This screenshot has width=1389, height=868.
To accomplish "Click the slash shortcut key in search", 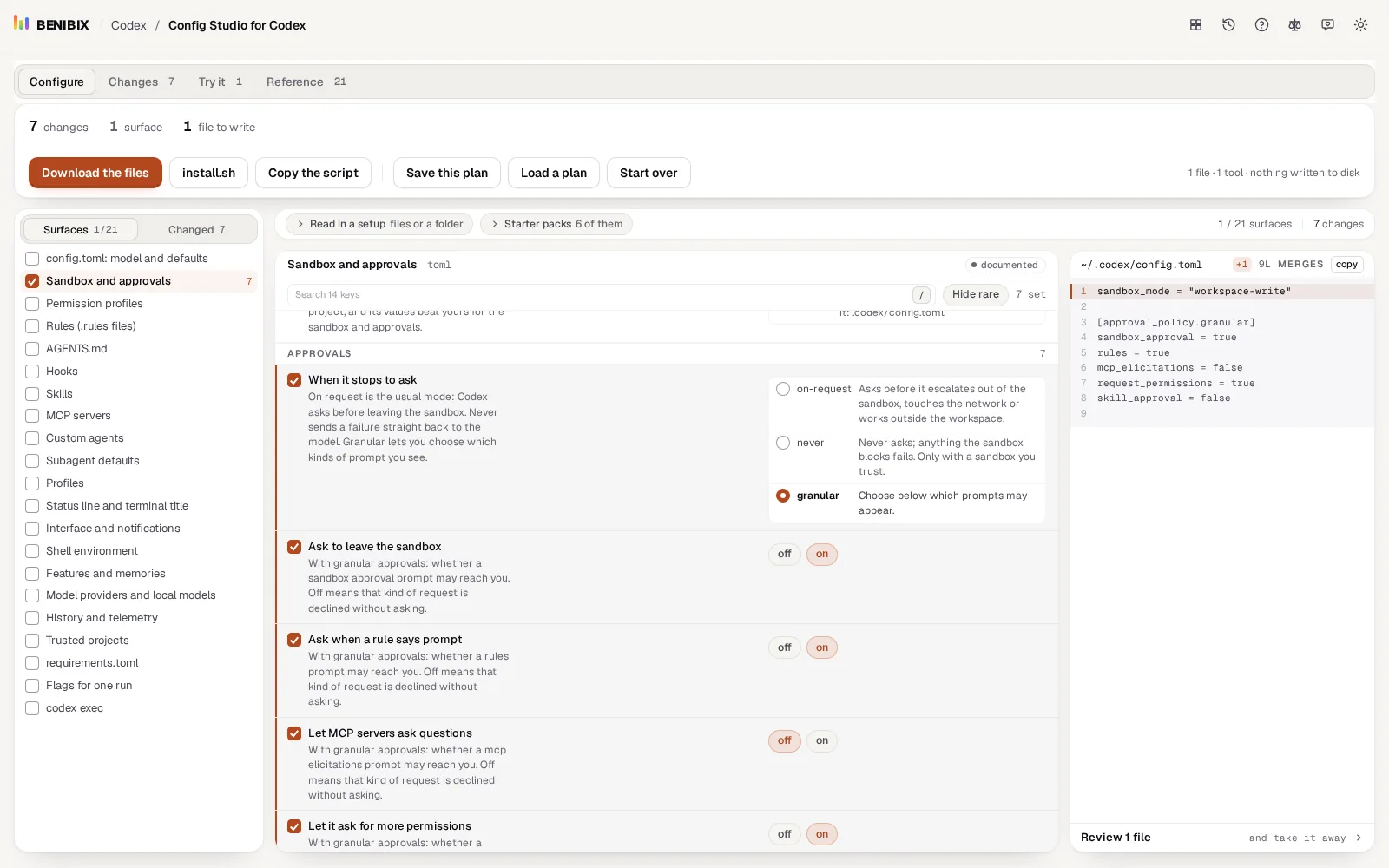I will 921,295.
